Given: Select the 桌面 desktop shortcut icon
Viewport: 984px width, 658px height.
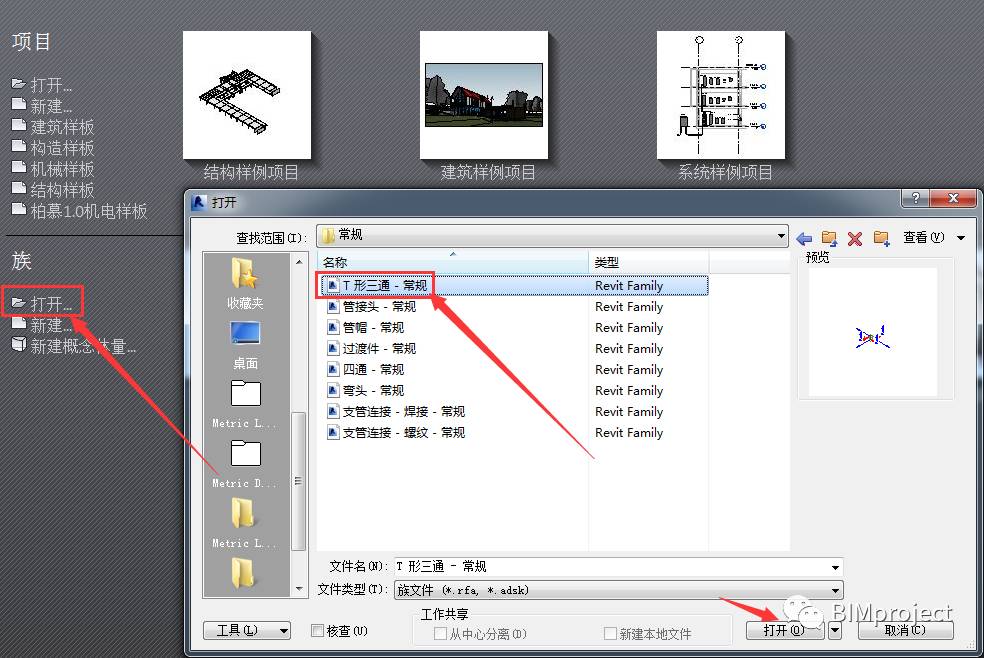Looking at the screenshot, I should tap(245, 344).
